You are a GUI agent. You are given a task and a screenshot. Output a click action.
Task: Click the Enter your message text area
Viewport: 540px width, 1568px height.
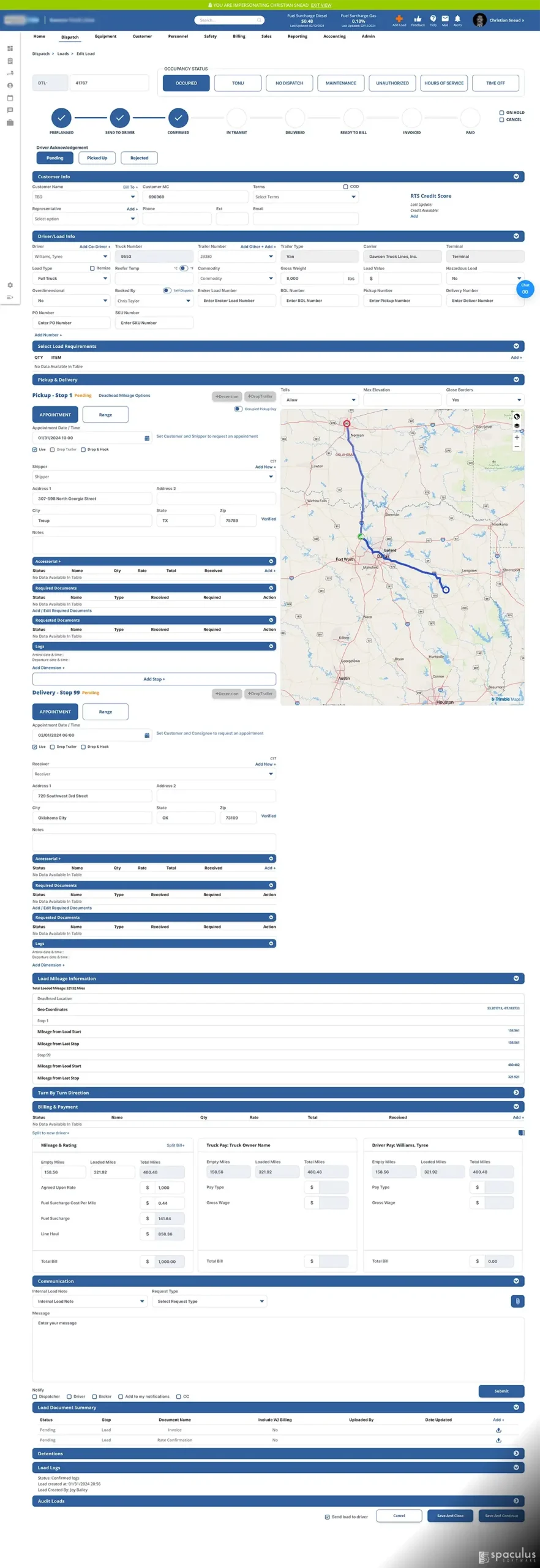(278, 1350)
